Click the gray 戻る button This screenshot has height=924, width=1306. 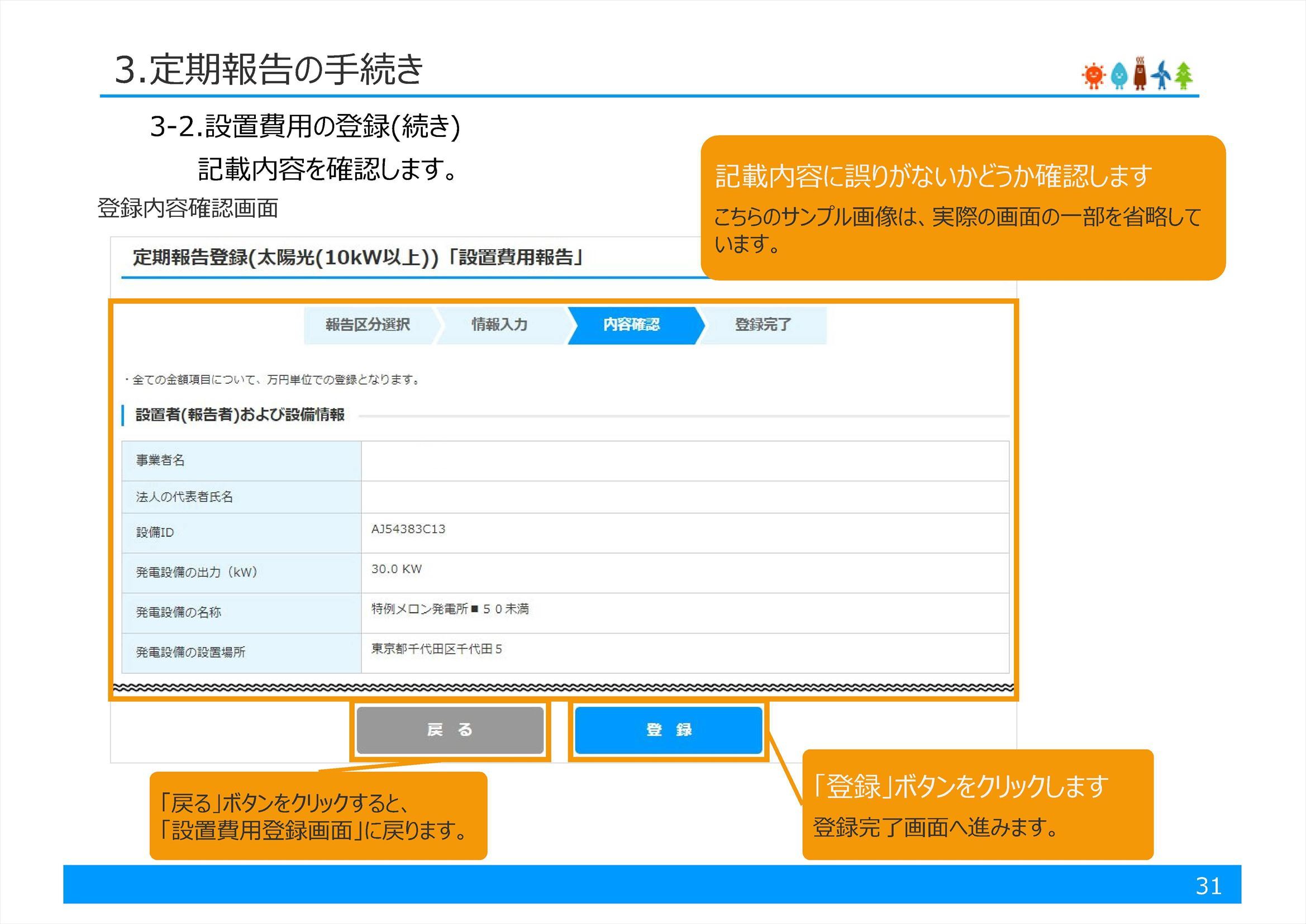[451, 731]
